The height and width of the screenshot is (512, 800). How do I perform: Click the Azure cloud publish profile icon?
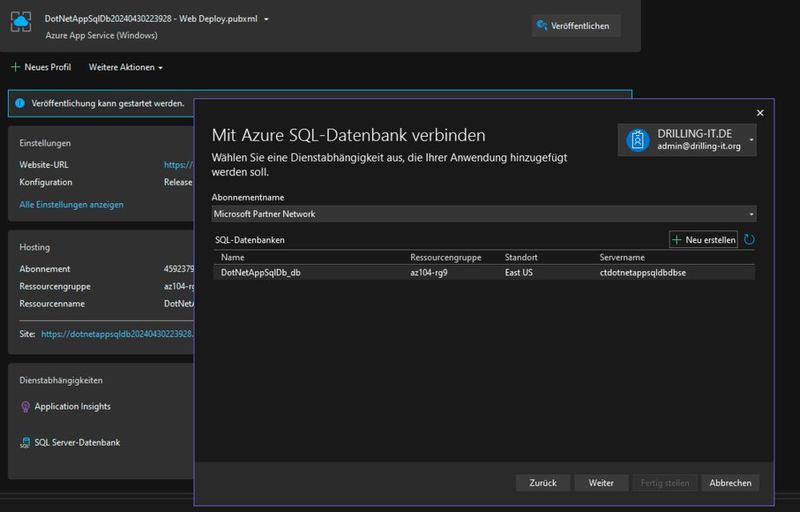coord(22,24)
